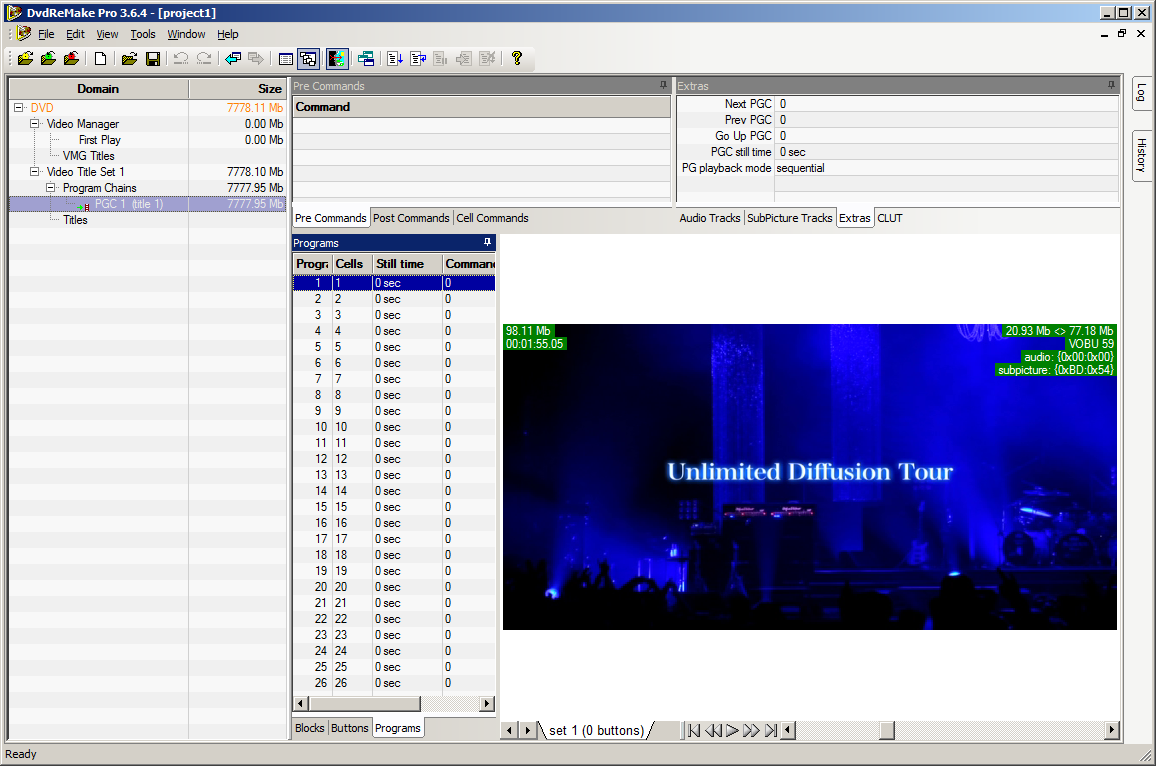Screen dimensions: 1156x766
Task: Jump to the last frame in preview
Action: click(x=770, y=731)
